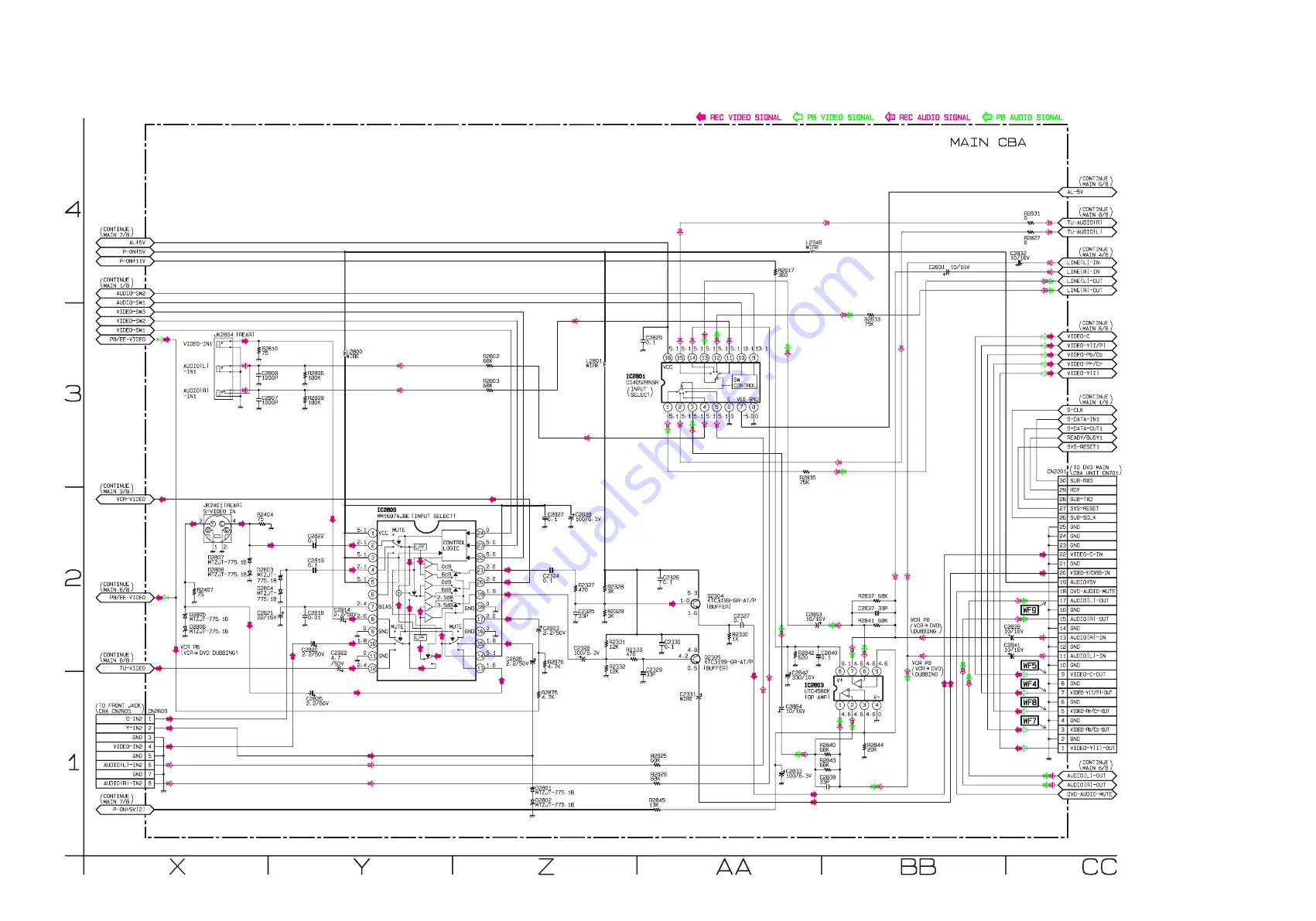Click the SYS-RESET1 signal connector

coord(1087,448)
